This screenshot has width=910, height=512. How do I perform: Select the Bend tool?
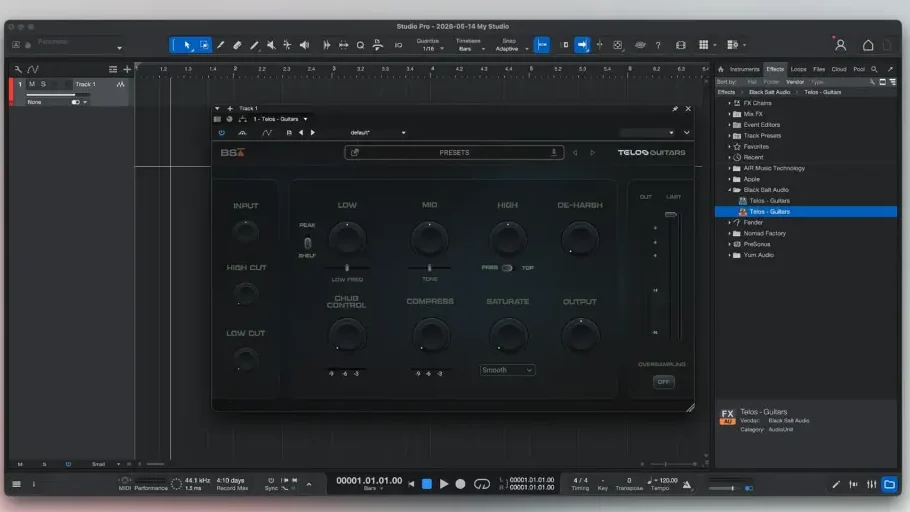click(287, 45)
